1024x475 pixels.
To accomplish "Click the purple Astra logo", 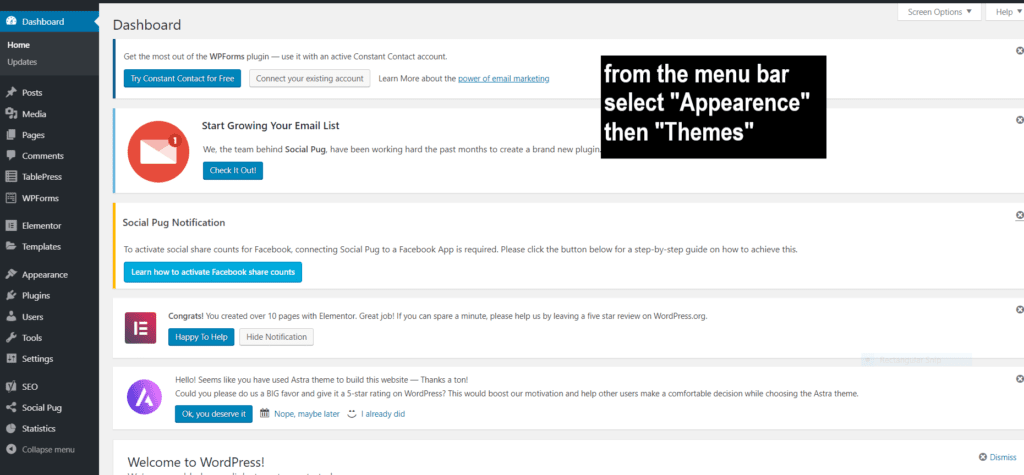I will pos(144,397).
